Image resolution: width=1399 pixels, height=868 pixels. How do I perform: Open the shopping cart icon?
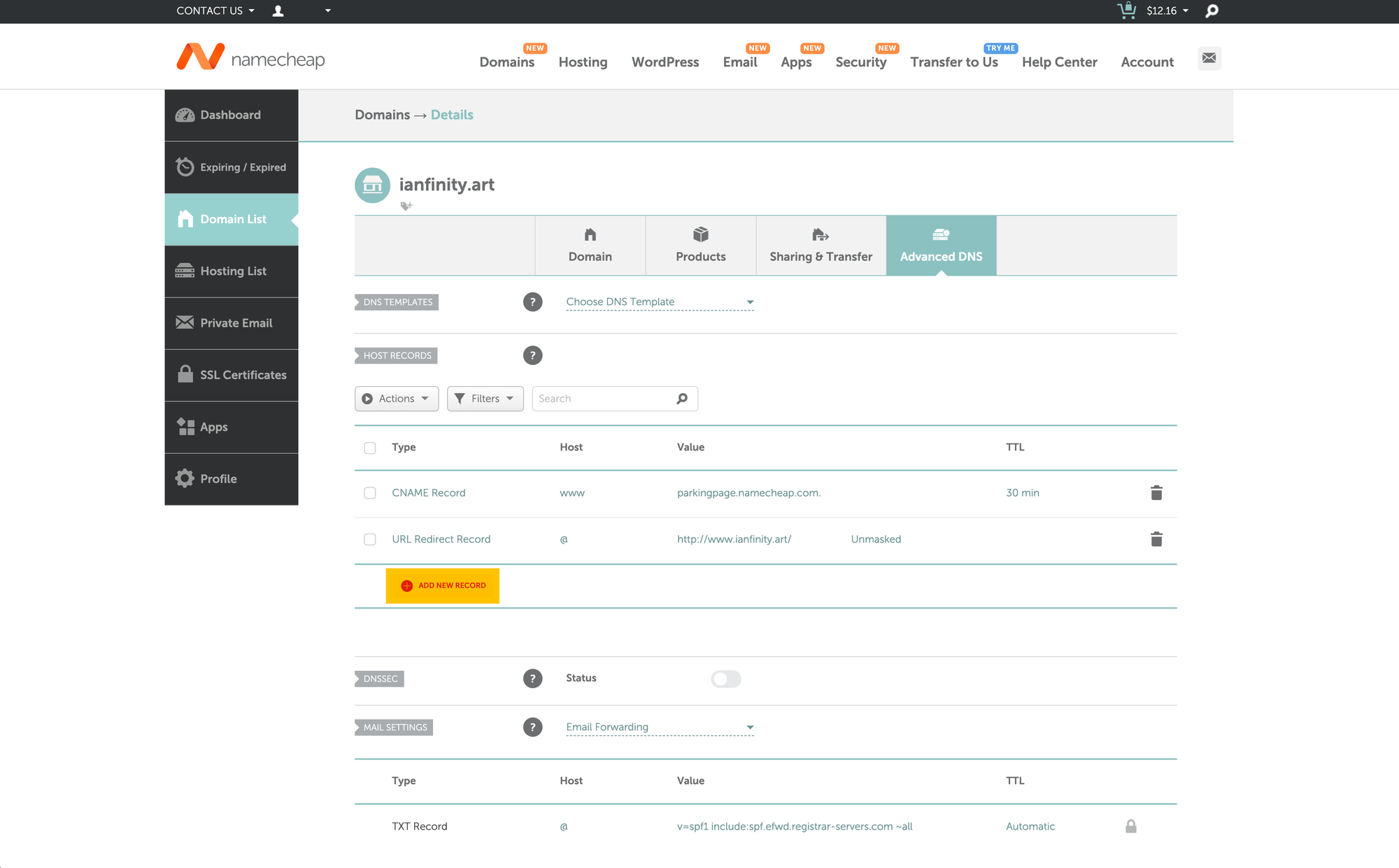pos(1126,10)
